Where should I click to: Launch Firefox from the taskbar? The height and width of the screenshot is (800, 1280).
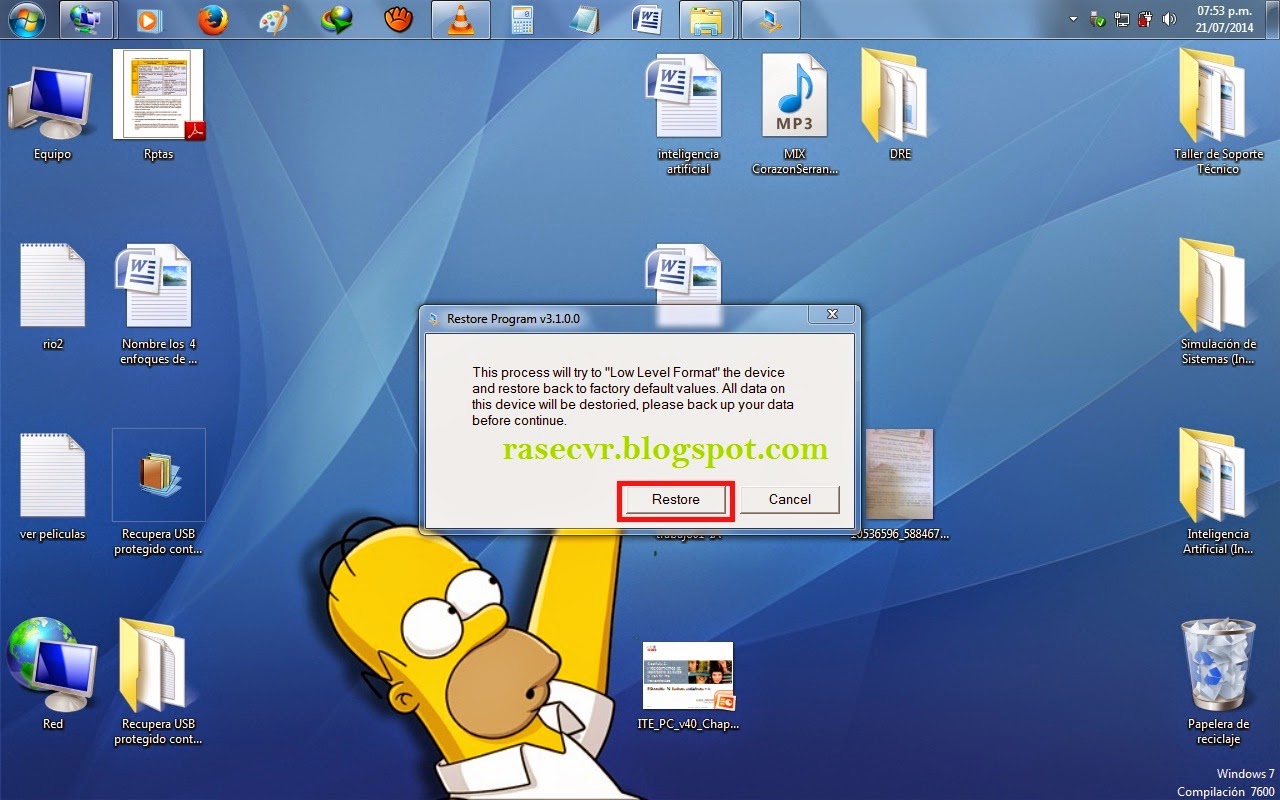tap(211, 20)
